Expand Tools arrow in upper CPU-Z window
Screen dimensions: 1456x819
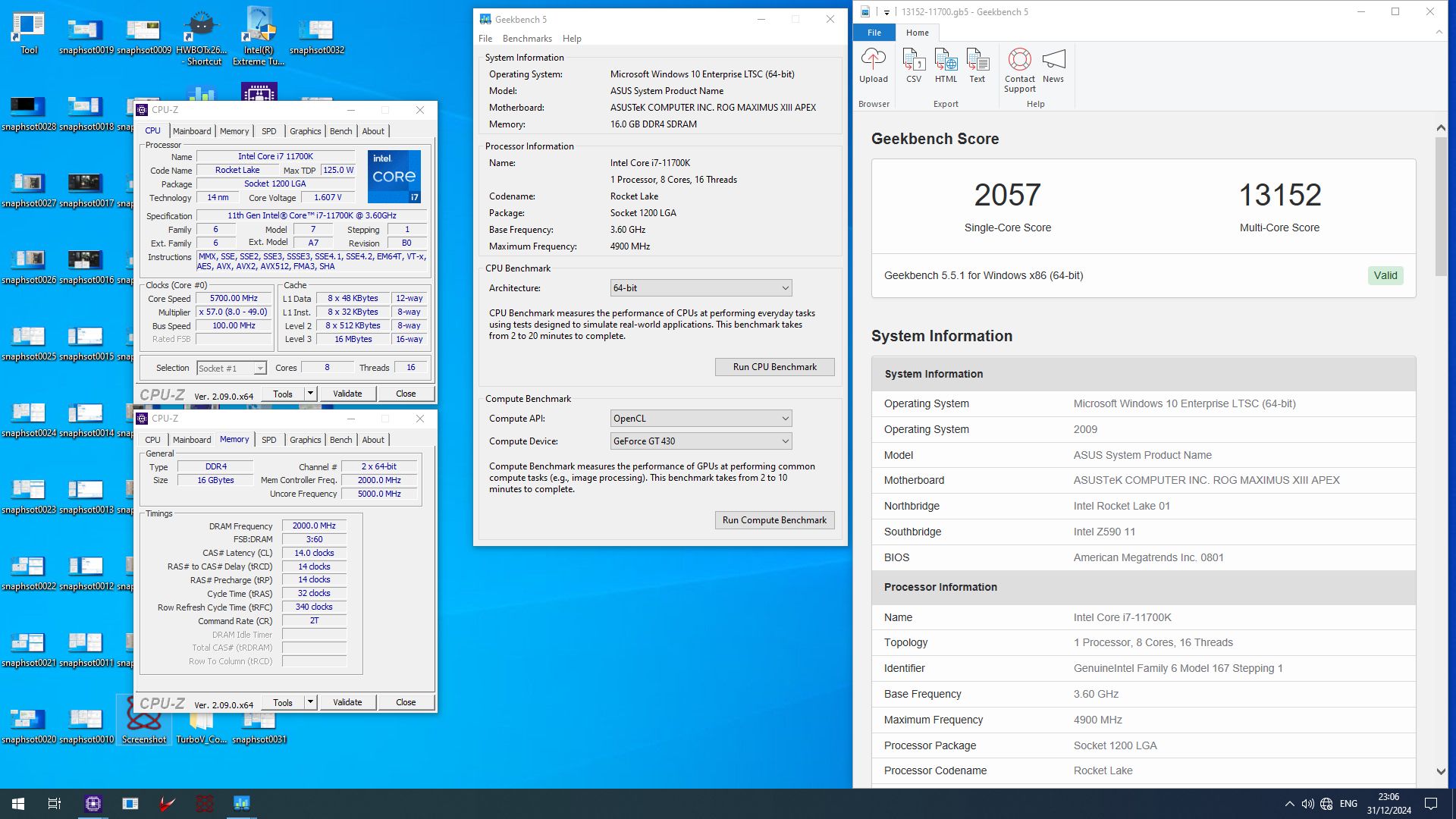tap(310, 394)
